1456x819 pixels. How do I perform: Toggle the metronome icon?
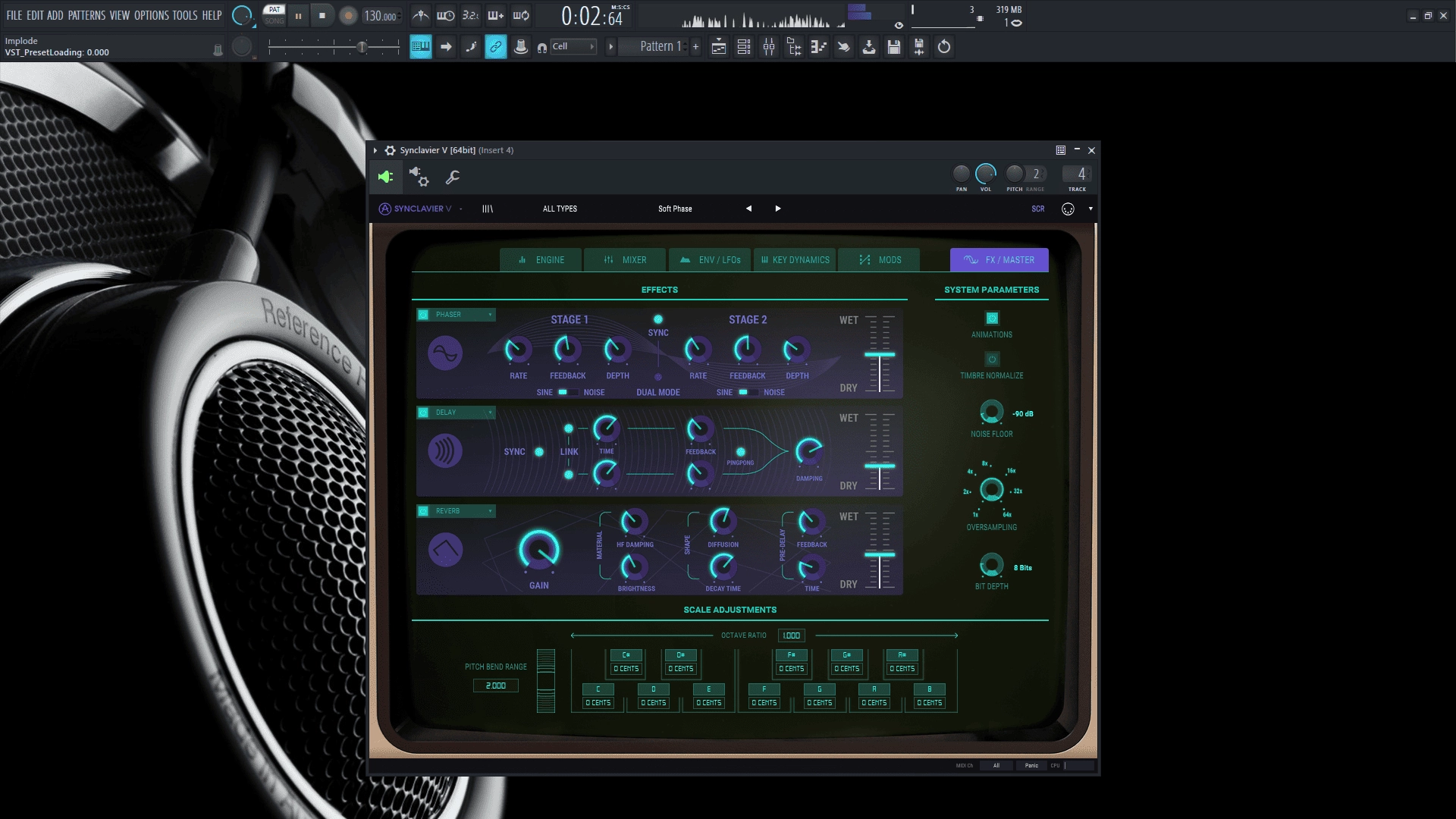click(421, 15)
